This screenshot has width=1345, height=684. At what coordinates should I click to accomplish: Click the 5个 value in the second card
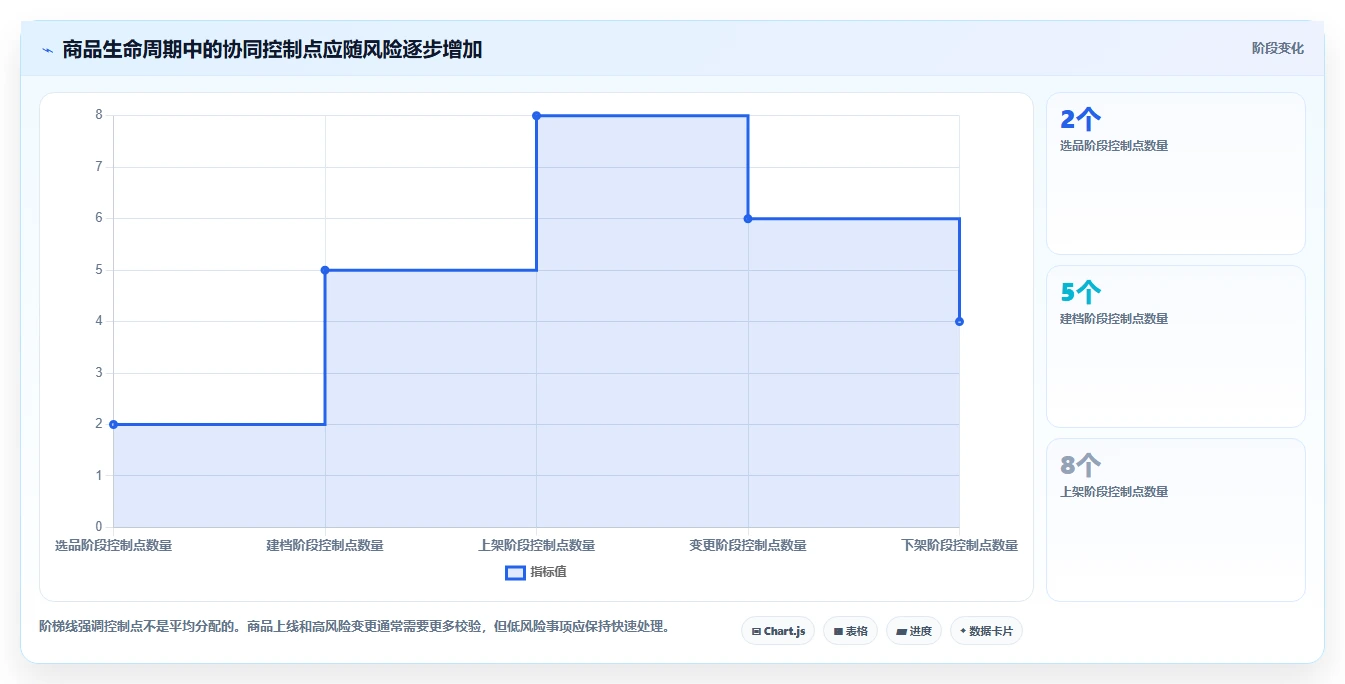[1080, 292]
